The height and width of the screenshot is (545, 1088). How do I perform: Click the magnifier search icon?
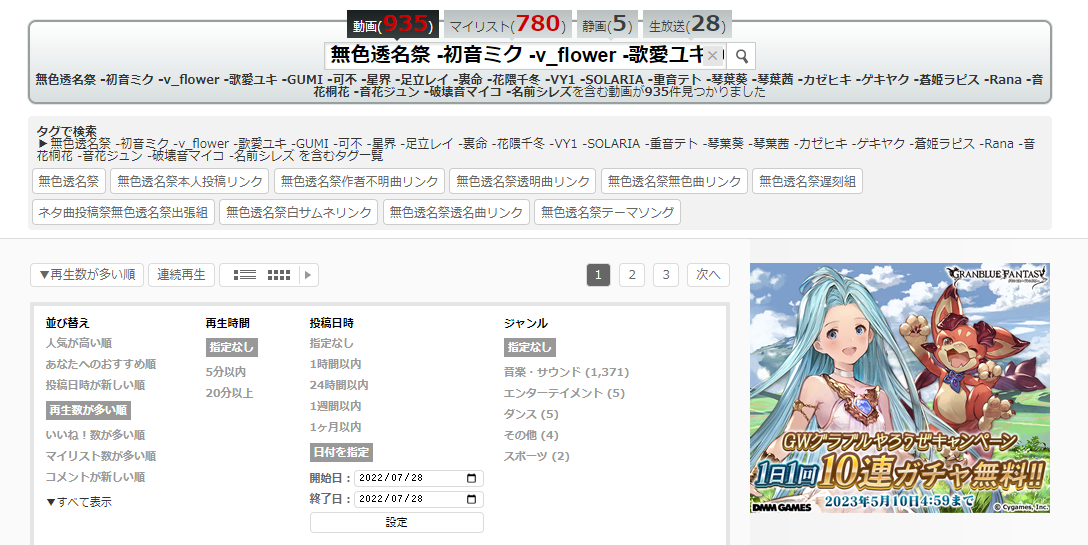(742, 56)
